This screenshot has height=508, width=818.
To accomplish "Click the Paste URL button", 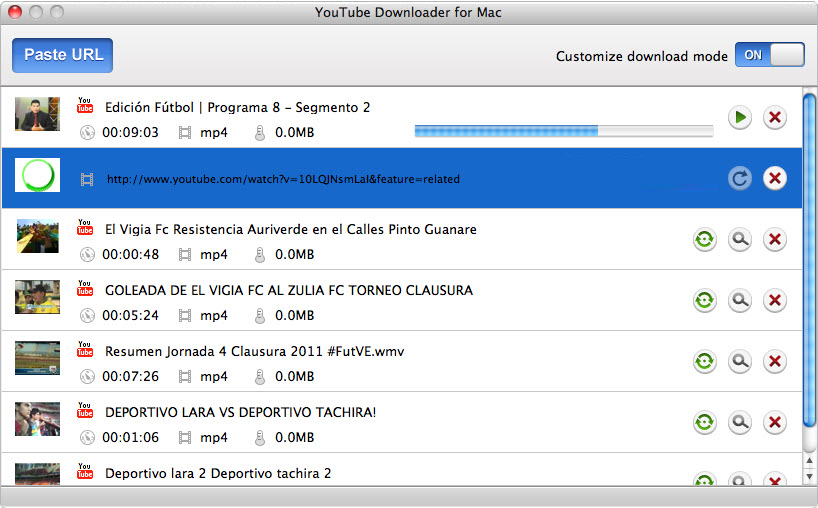I will coord(63,55).
